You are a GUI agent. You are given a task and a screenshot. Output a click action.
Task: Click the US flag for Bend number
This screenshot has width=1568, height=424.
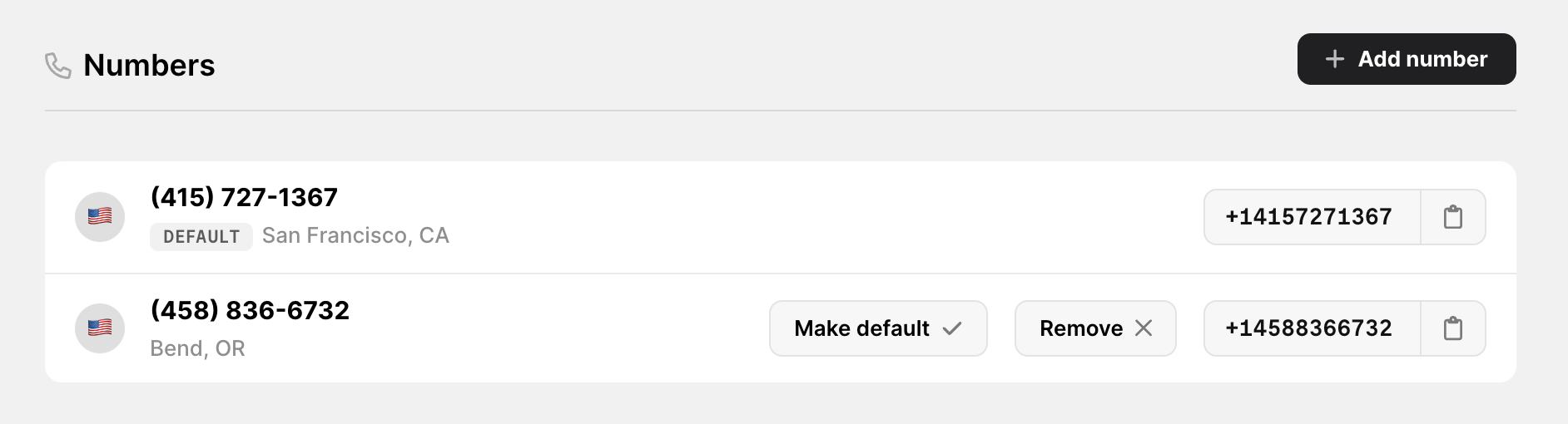pyautogui.click(x=100, y=328)
